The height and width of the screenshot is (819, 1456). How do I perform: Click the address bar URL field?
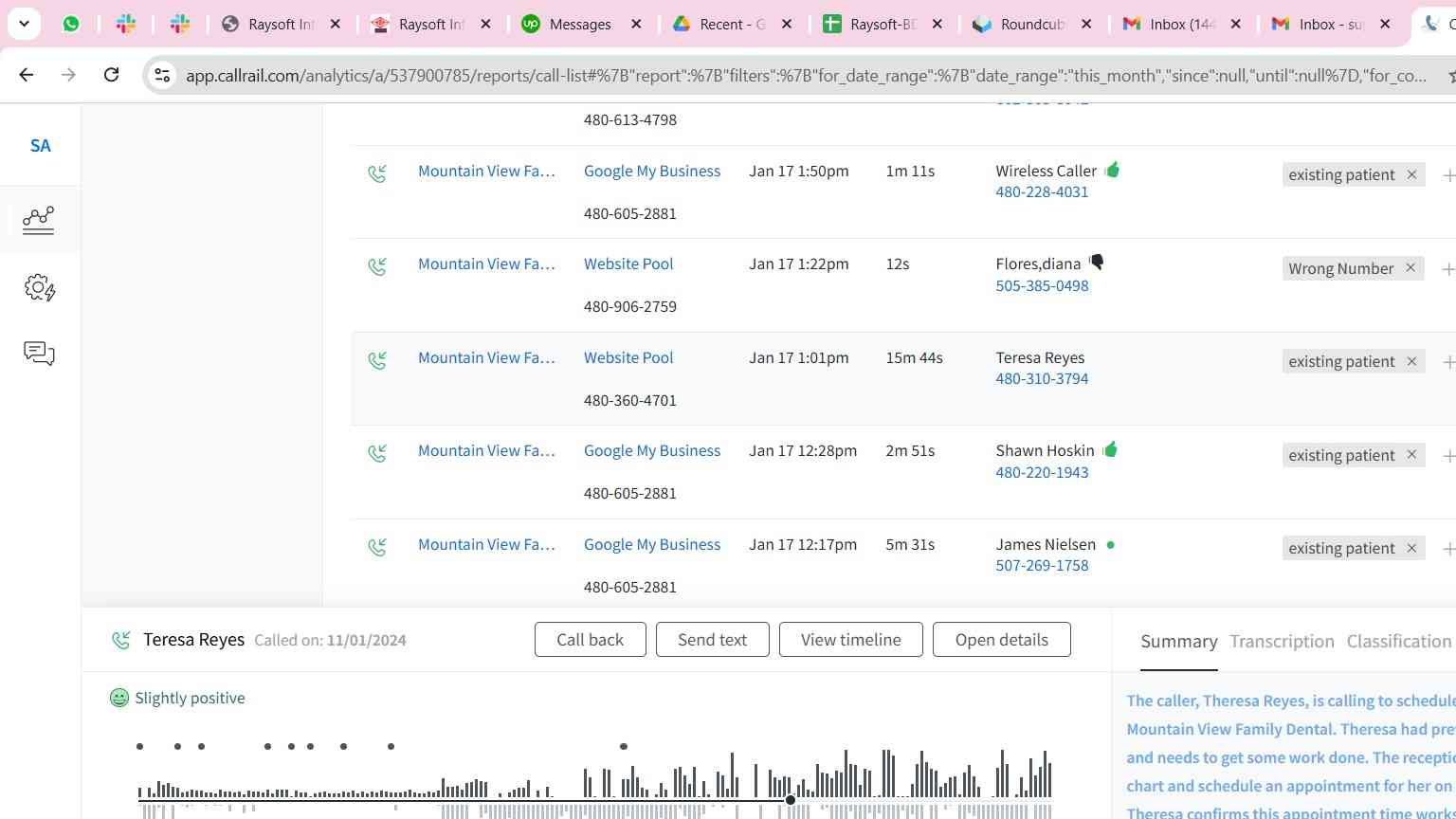tap(806, 75)
